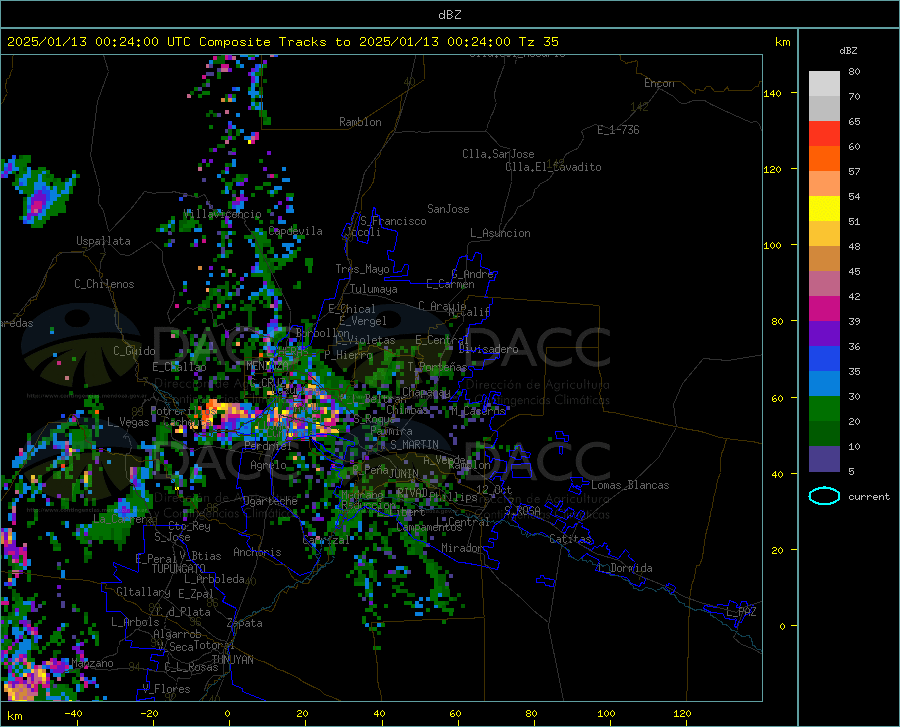Screen dimensions: 900x727
Task: Click the TUNUYAN town label
Action: pyautogui.click(x=232, y=660)
